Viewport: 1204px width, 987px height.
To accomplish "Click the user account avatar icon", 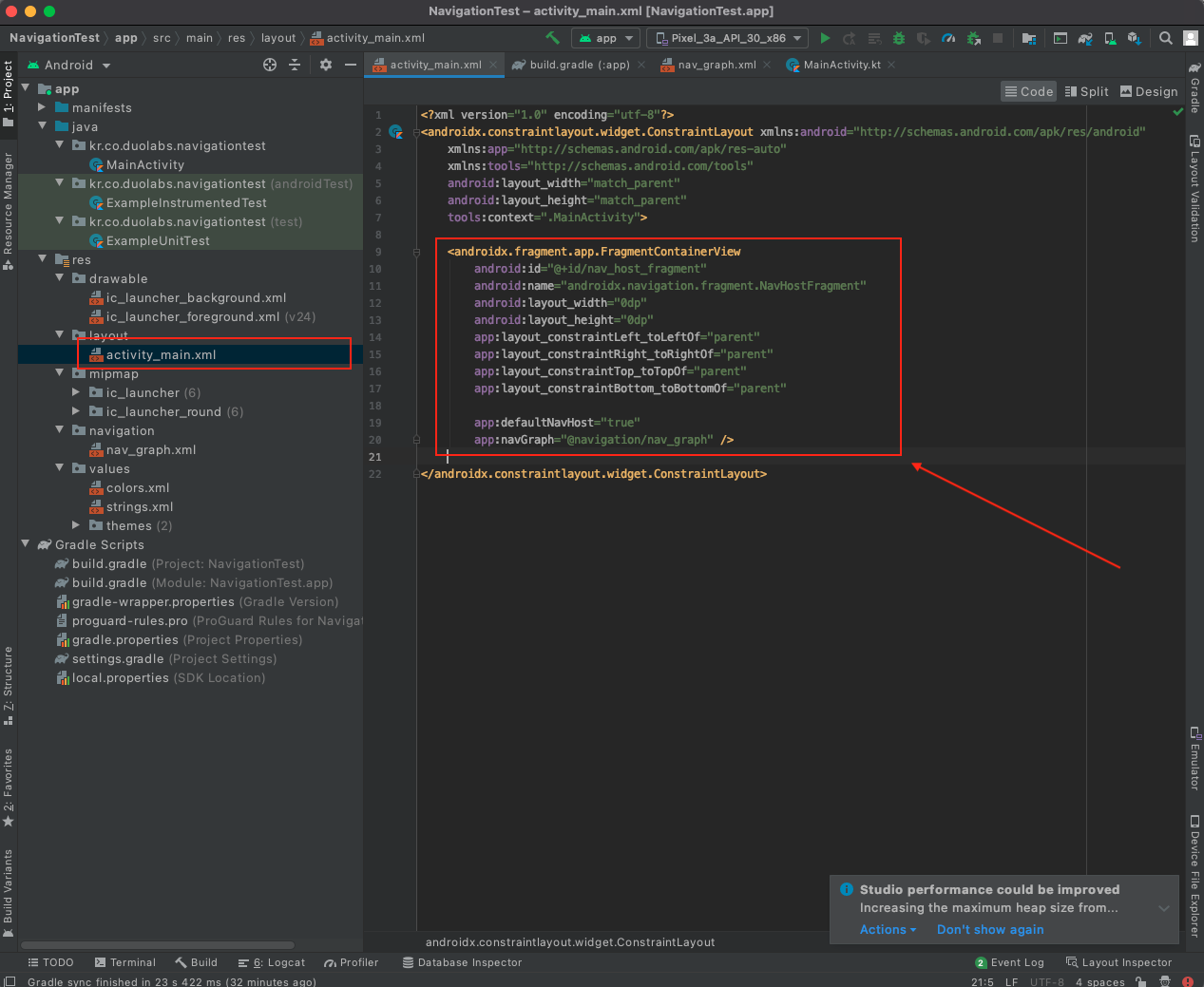I will pos(1190,38).
